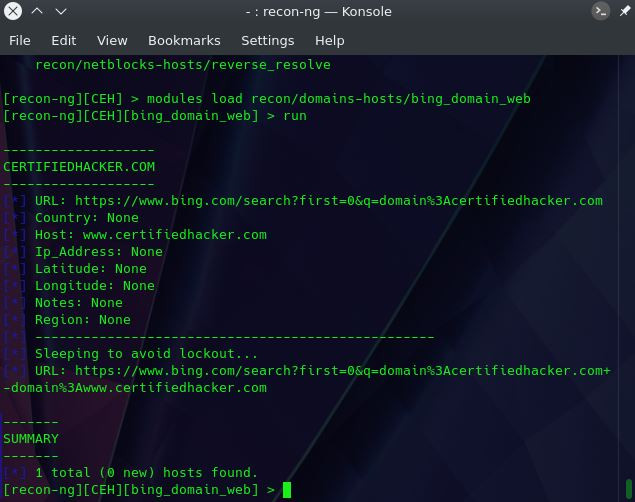Click the 'Notes: None' line
635x502 pixels.
pos(79,303)
